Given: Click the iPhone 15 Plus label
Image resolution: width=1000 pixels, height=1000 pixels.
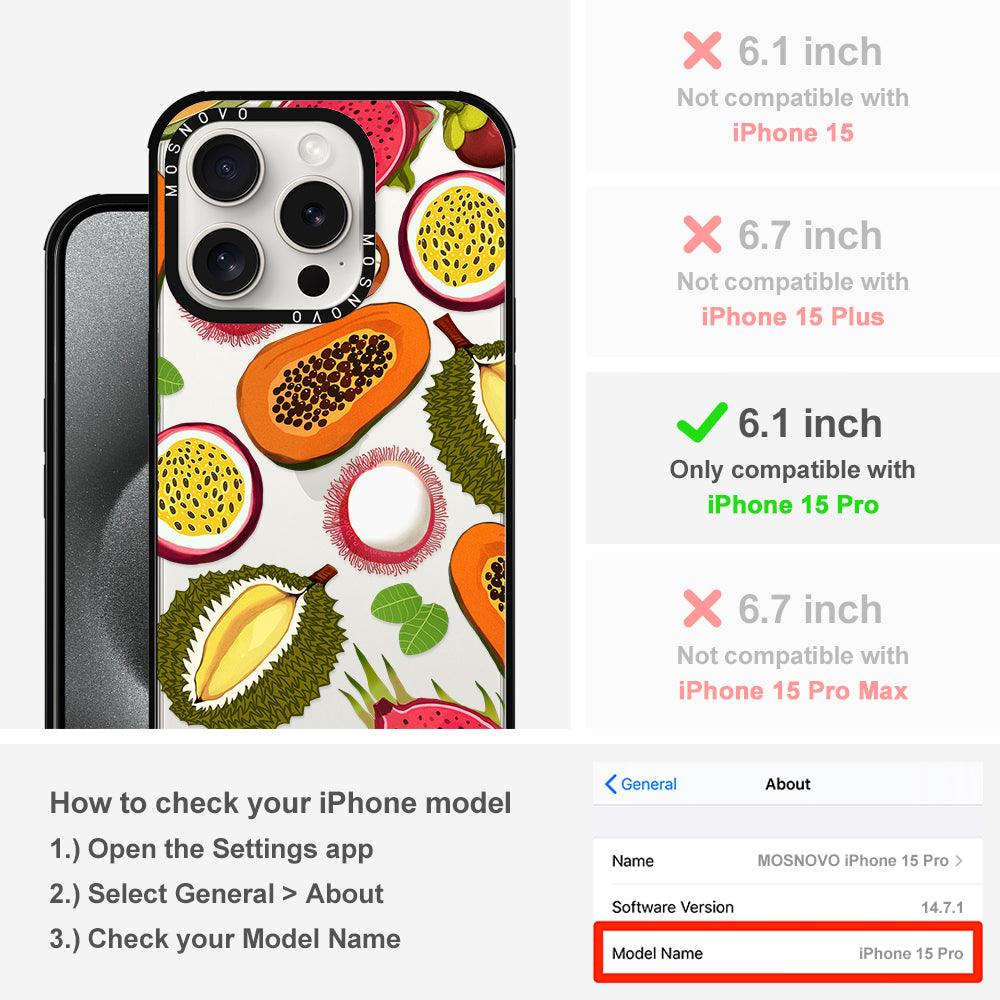Looking at the screenshot, I should tap(793, 317).
